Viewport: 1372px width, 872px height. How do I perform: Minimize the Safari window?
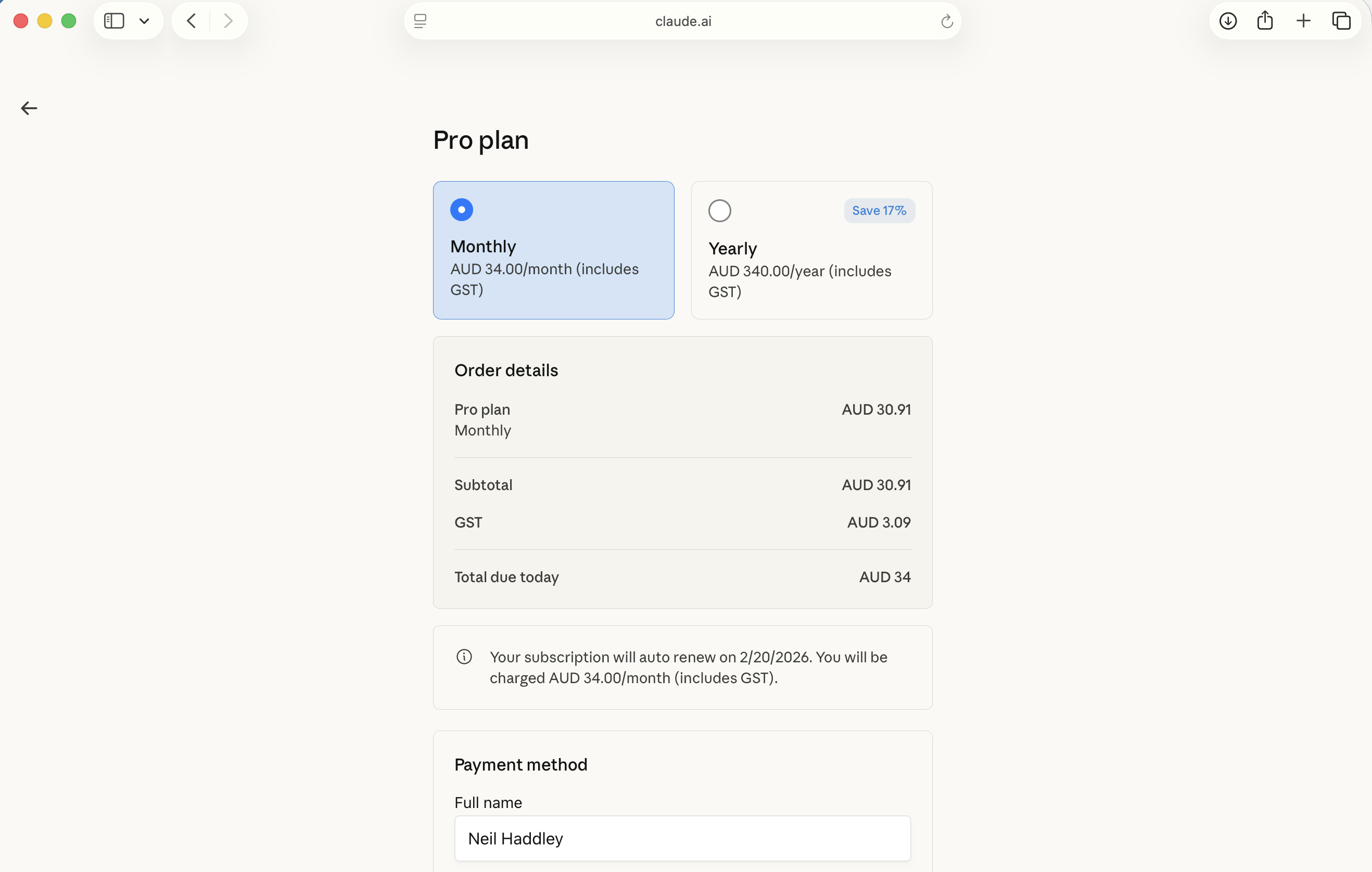pos(44,20)
